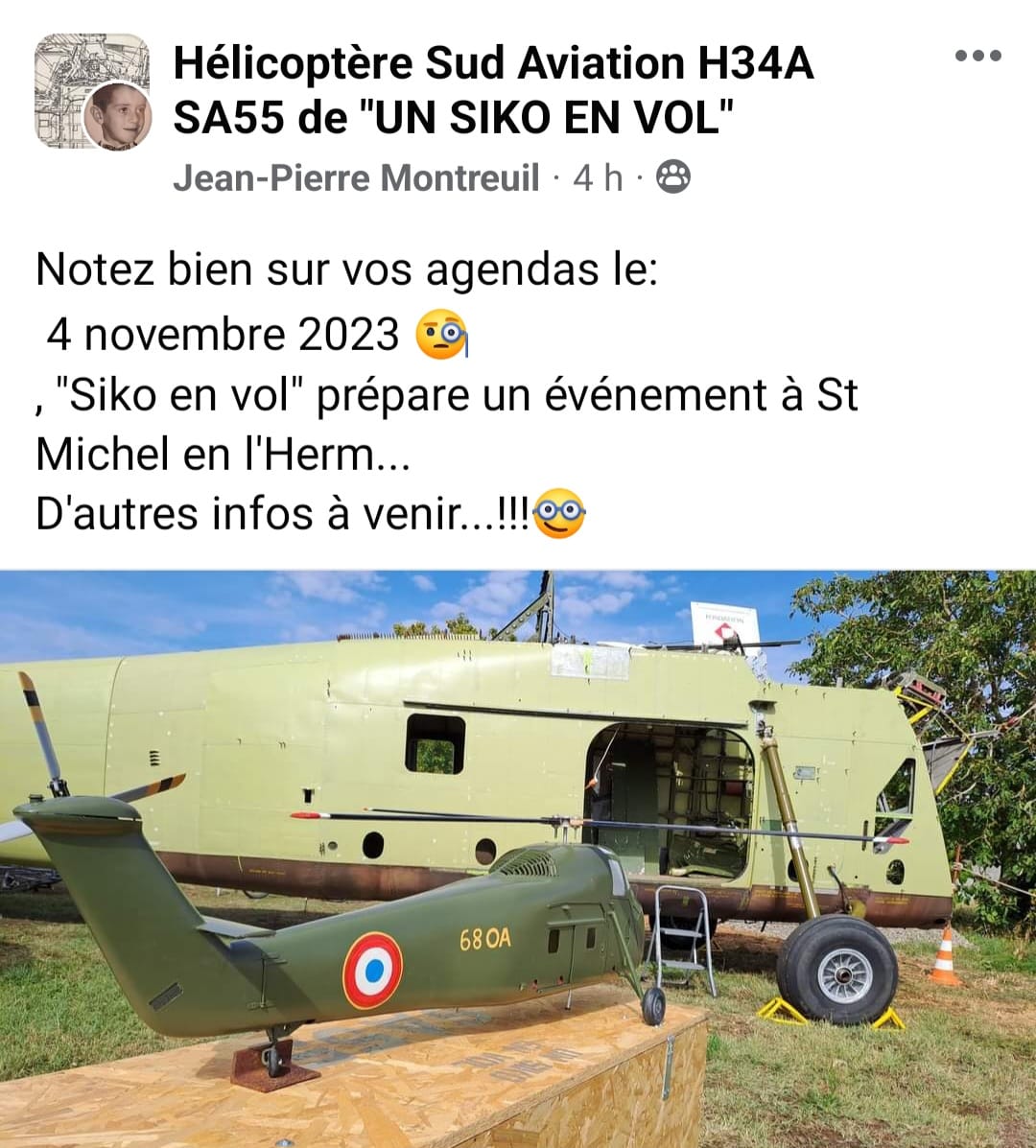The width and height of the screenshot is (1036, 1148).
Task: Click the Michel en l'Herm... text line
Action: pyautogui.click(x=223, y=455)
